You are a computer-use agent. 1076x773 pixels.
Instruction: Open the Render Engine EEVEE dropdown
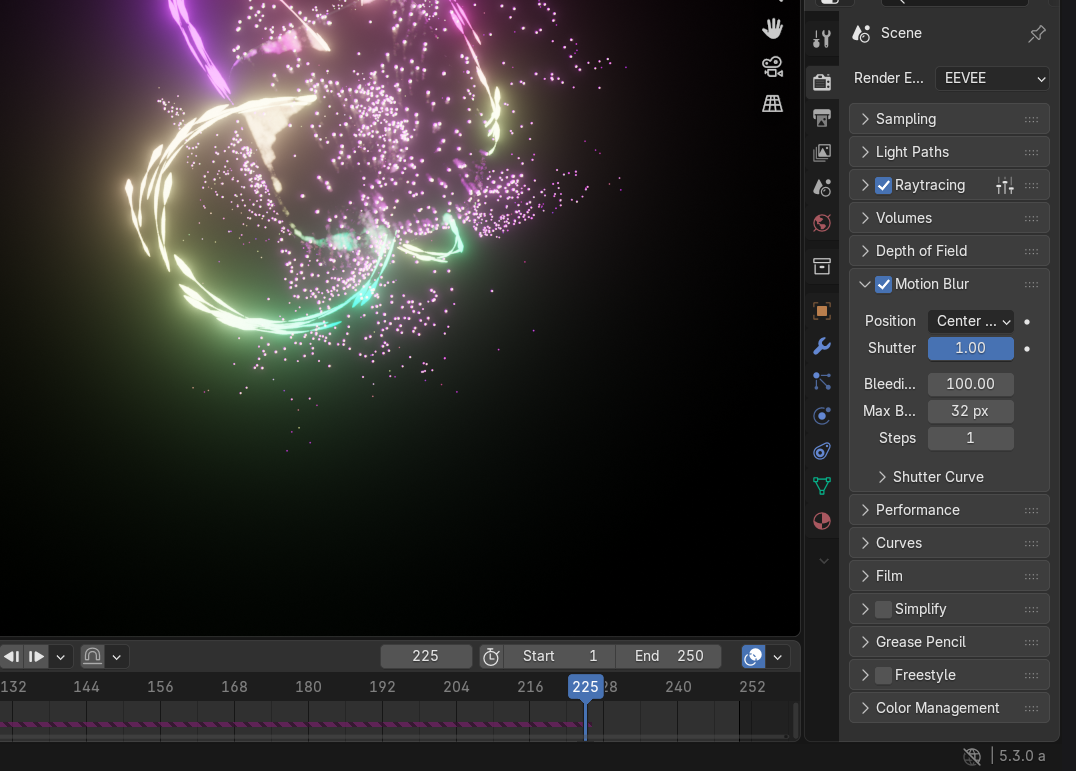[x=992, y=78]
